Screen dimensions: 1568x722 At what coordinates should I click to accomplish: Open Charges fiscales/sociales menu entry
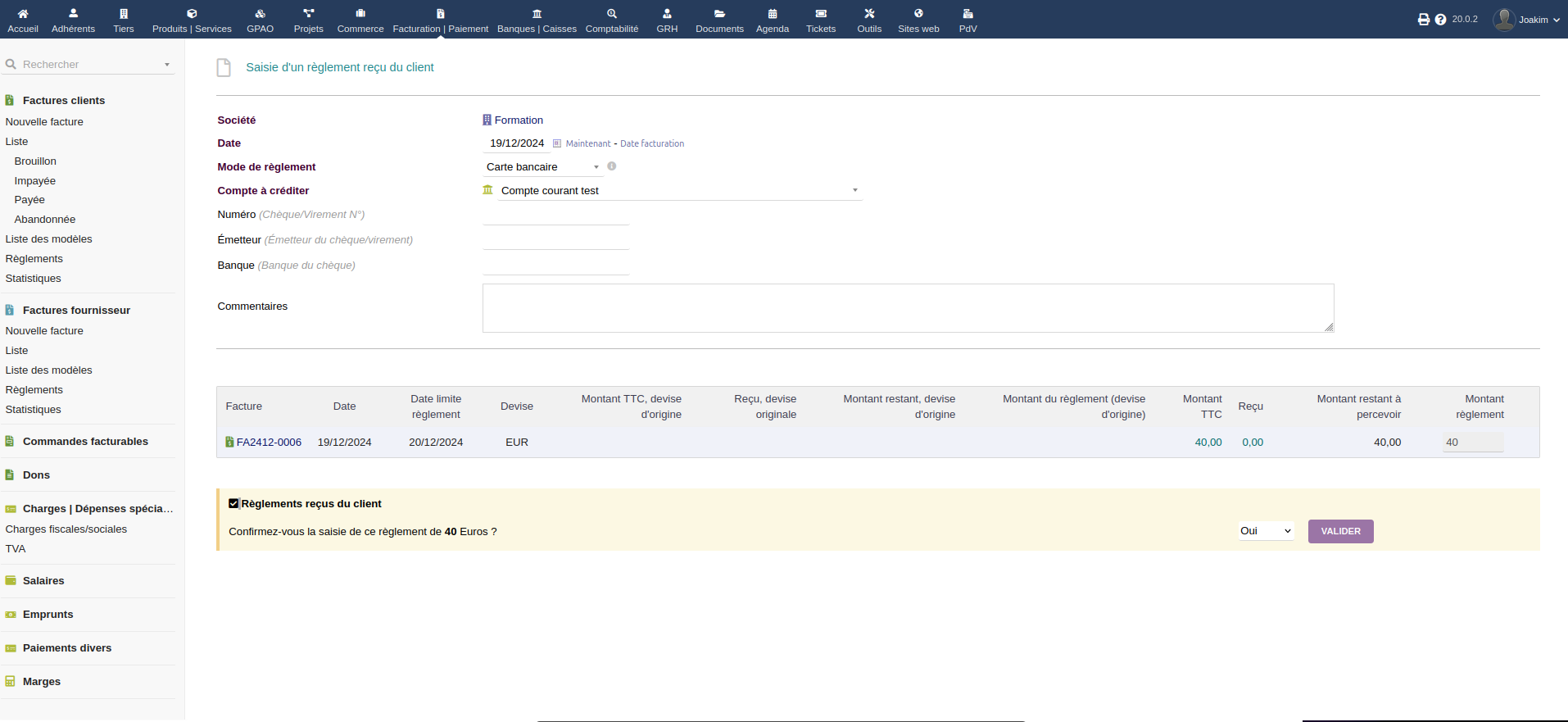click(66, 529)
